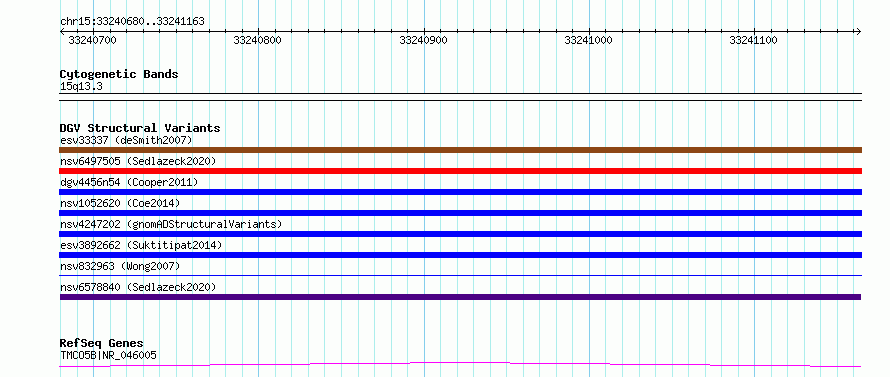Screen dimensions: 890x377
Task: Open the esv3892662 (Suktitipat2014) label
Action: tap(141, 245)
